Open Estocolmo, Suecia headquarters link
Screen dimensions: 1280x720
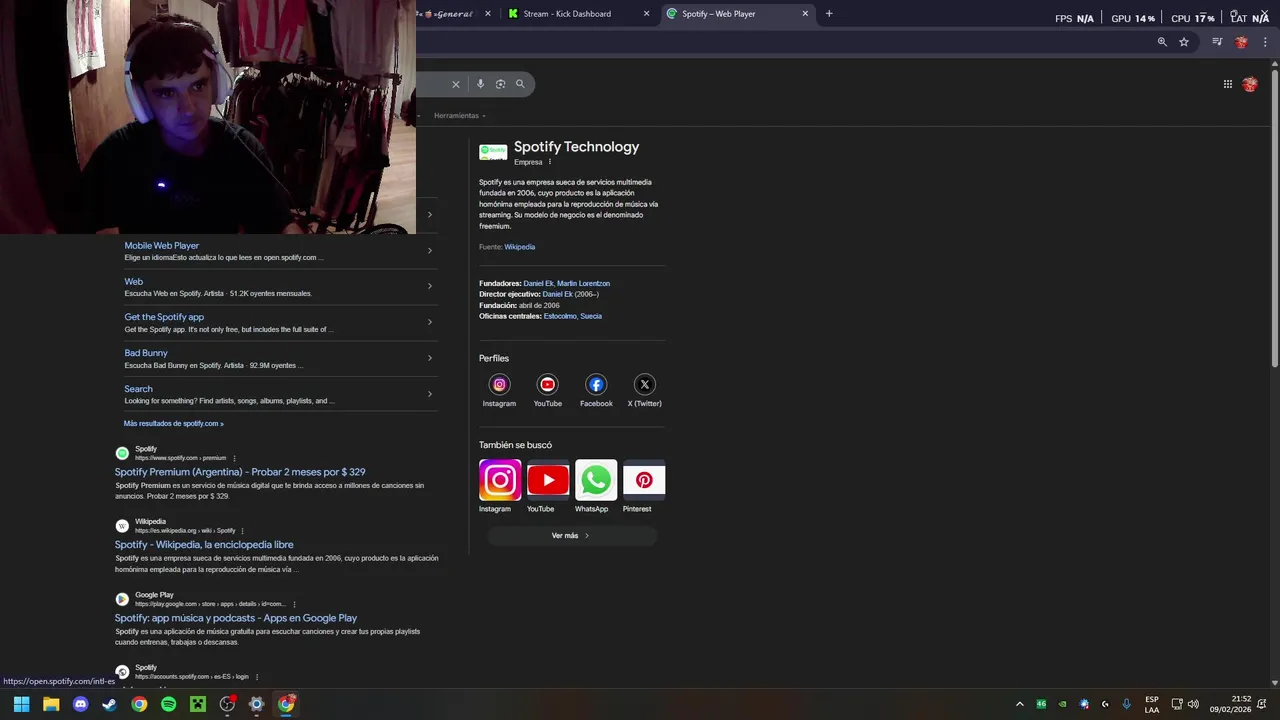coord(573,317)
